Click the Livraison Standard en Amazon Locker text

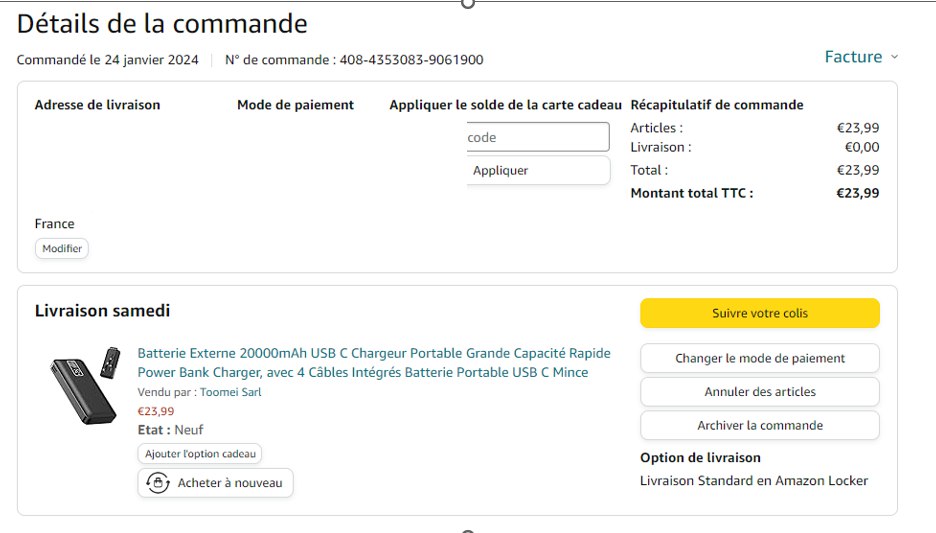754,481
